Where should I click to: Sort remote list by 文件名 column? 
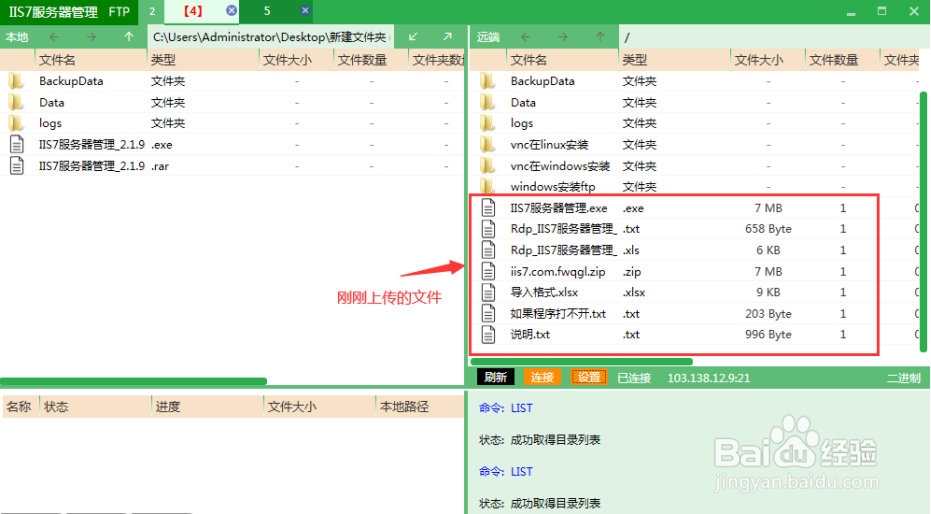click(x=562, y=59)
